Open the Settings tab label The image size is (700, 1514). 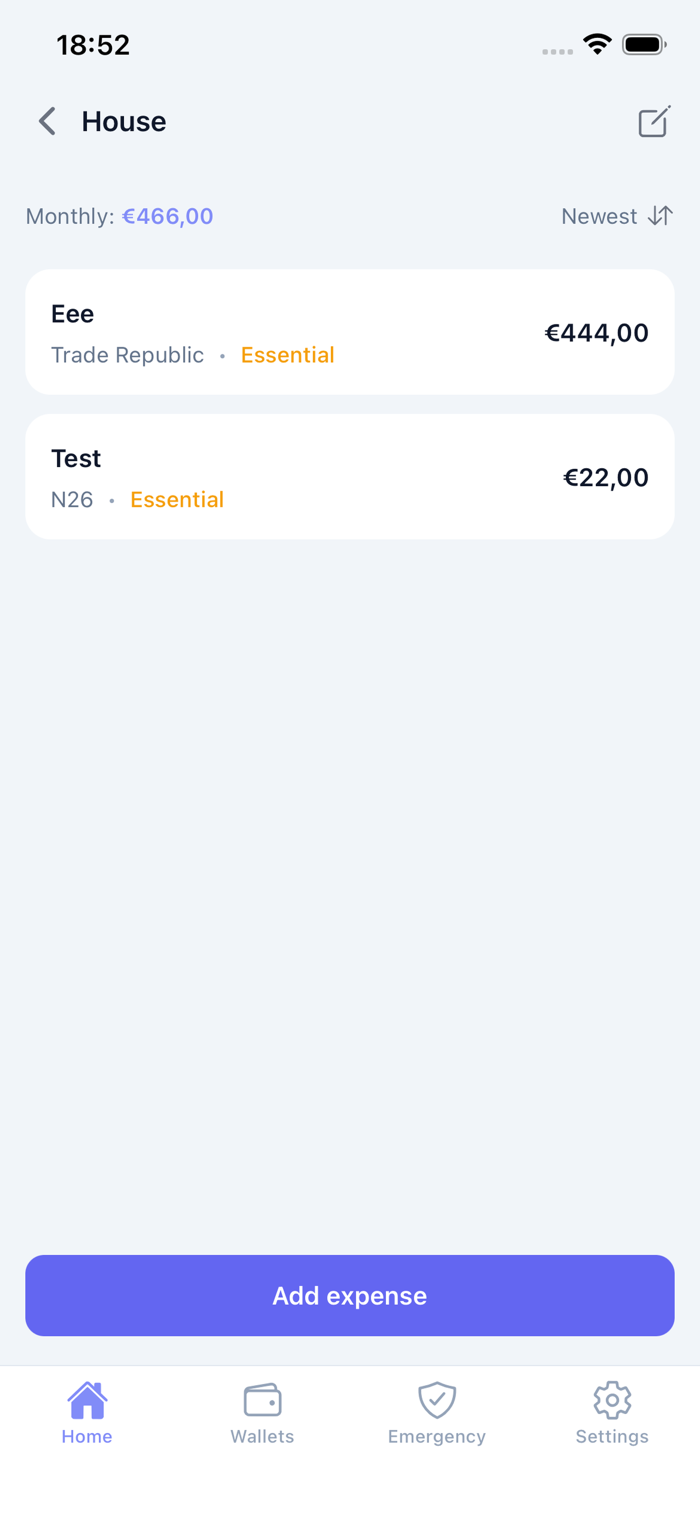pyautogui.click(x=612, y=1437)
